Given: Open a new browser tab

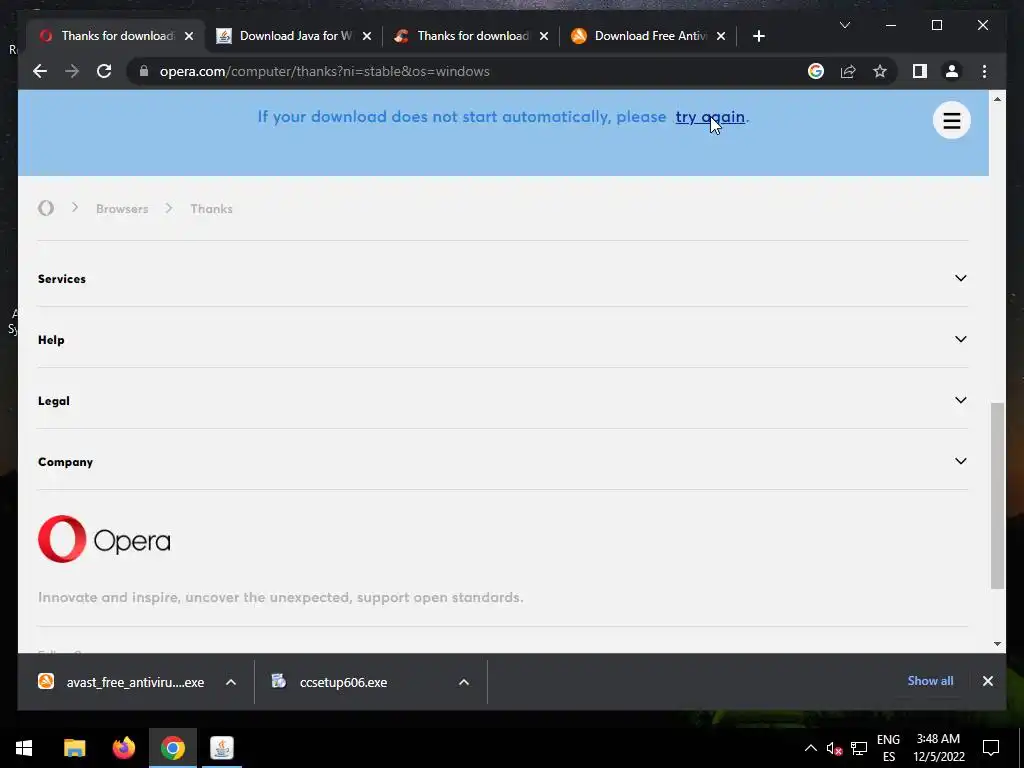Looking at the screenshot, I should [758, 36].
